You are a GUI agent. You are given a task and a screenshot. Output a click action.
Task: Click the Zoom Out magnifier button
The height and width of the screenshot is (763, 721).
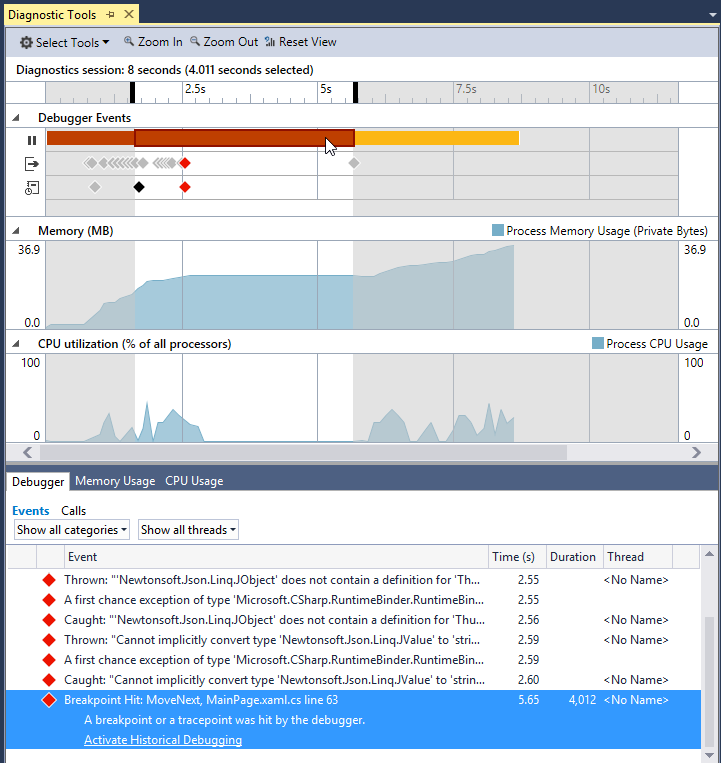coord(224,42)
